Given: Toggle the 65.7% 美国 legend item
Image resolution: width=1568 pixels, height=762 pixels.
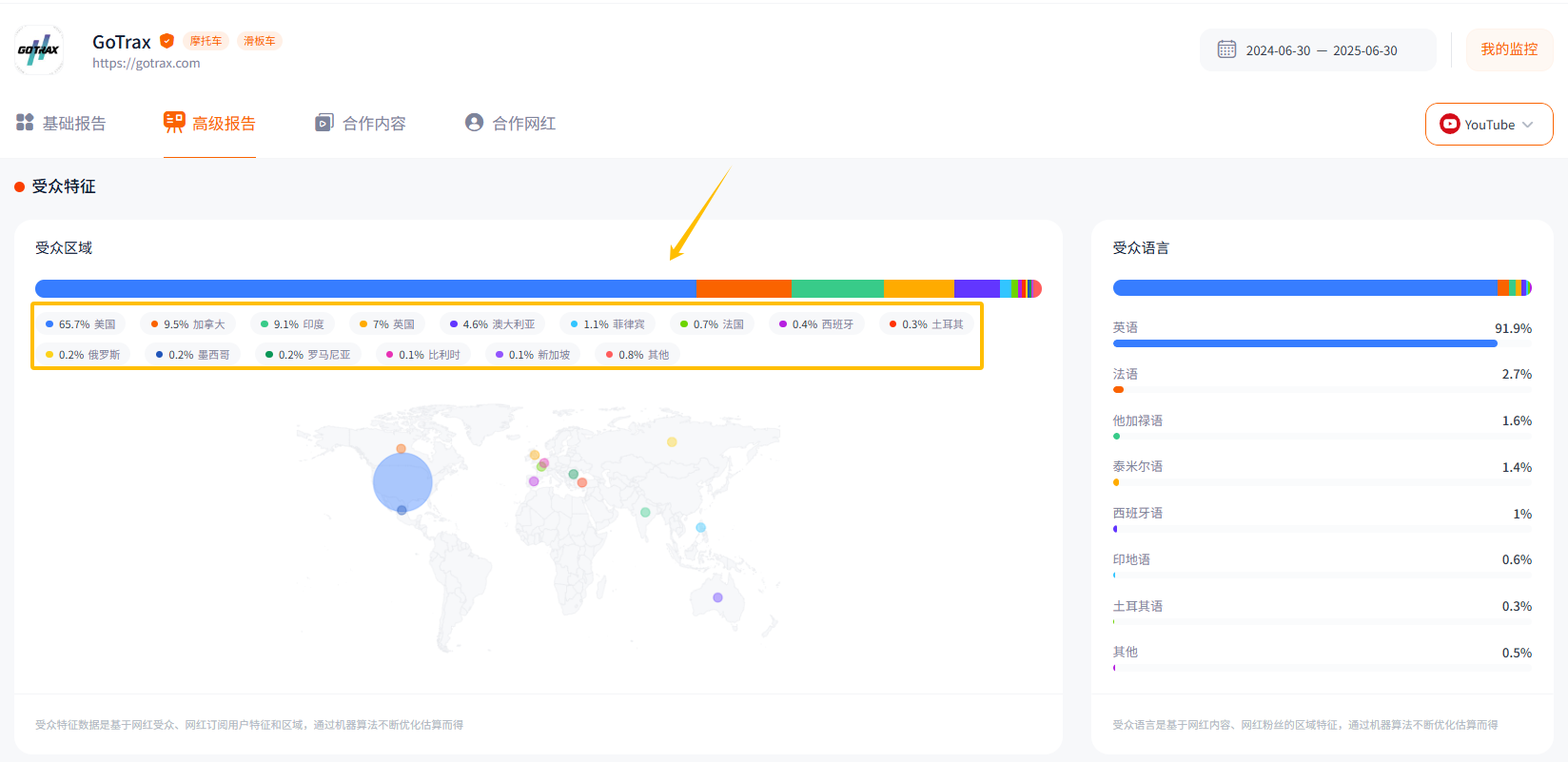Looking at the screenshot, I should pyautogui.click(x=81, y=324).
